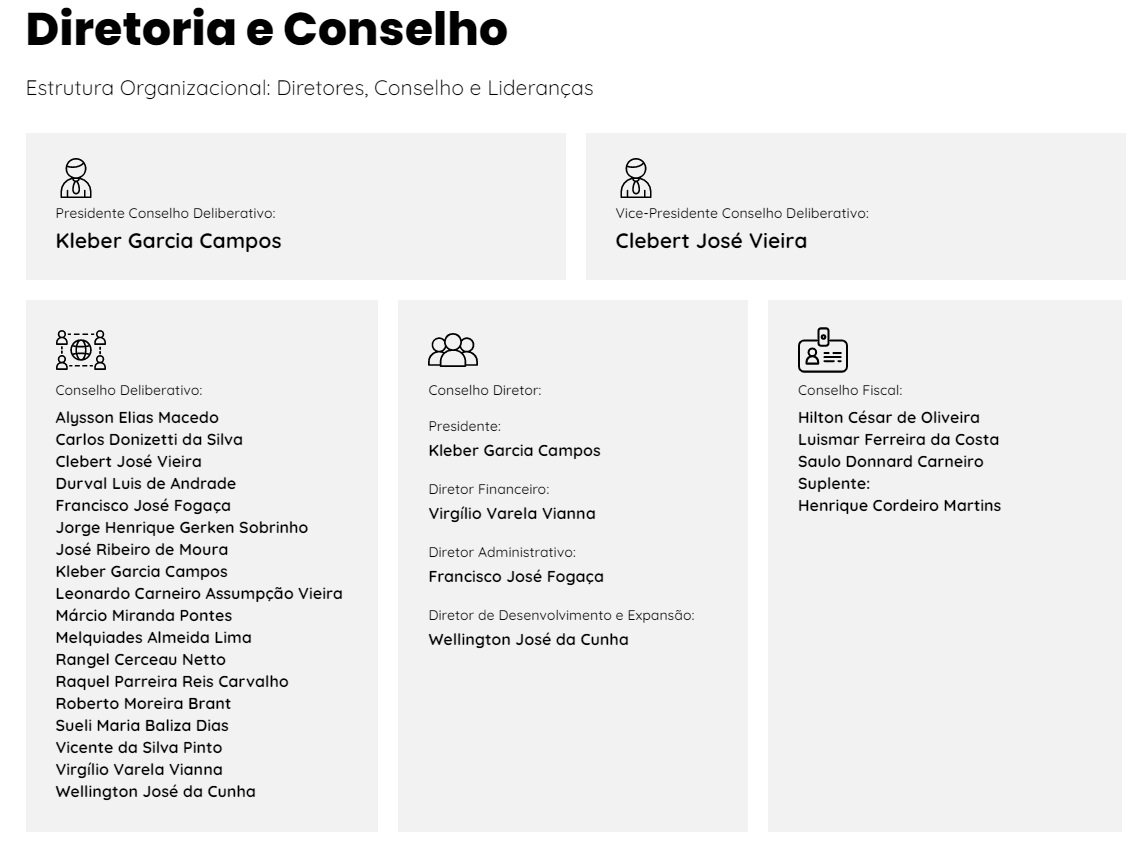Click Francisco José Fogaça under Diretor Administrativo

coord(516,577)
